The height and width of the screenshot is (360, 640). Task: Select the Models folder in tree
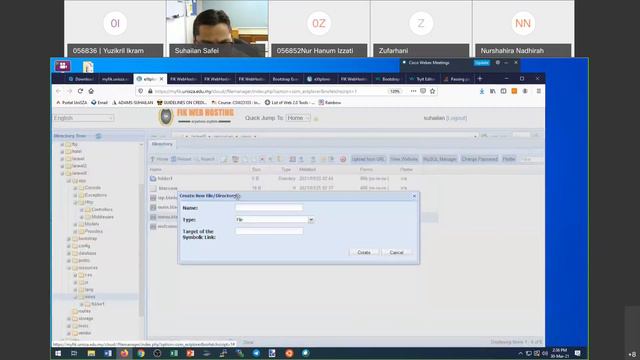(92, 224)
